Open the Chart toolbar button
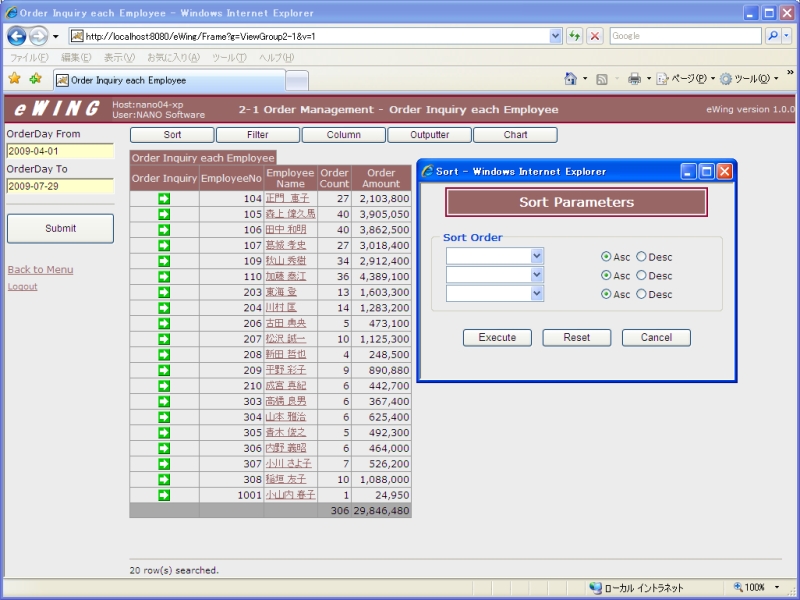800x600 pixels. (x=515, y=135)
